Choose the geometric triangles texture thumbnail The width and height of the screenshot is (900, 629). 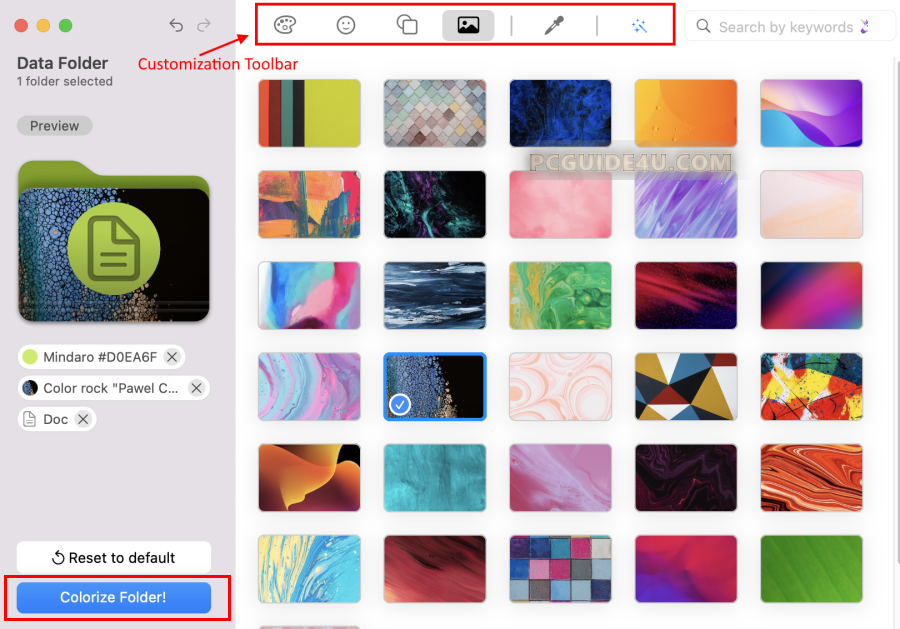[x=685, y=386]
